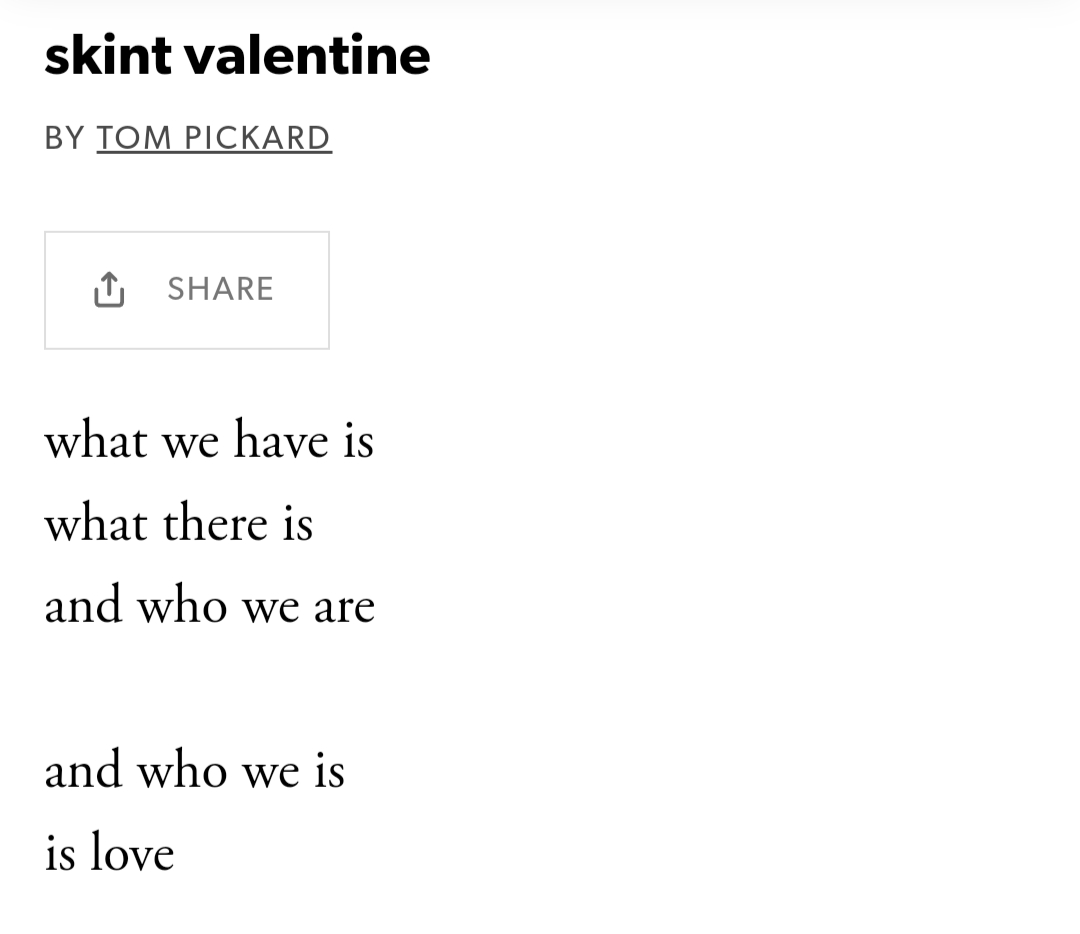Click the "BY" byline label
Screen dimensions: 1080x934
click(65, 138)
